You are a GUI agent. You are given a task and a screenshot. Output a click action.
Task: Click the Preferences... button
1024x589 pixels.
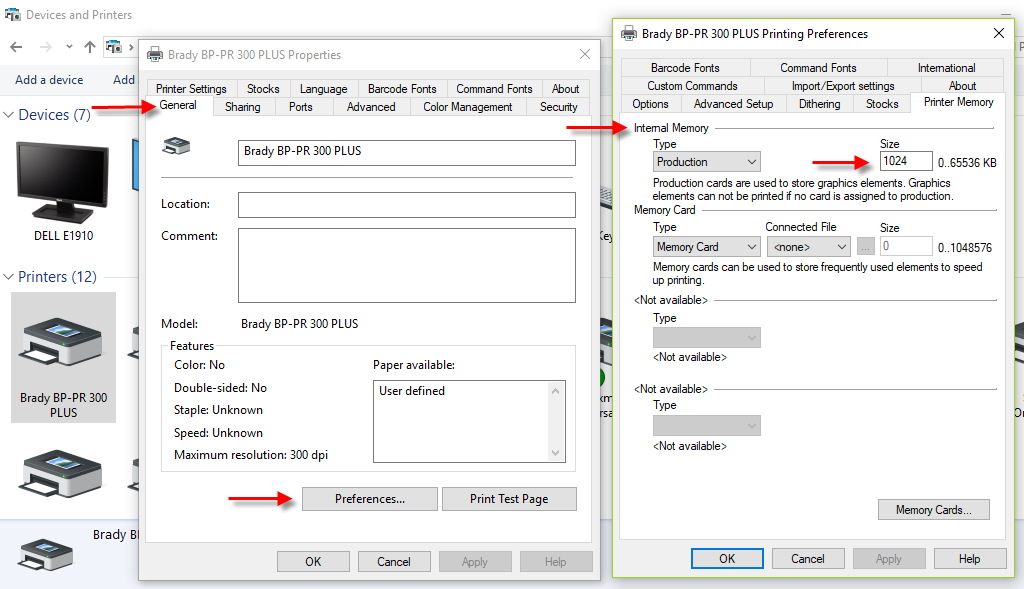[x=369, y=499]
